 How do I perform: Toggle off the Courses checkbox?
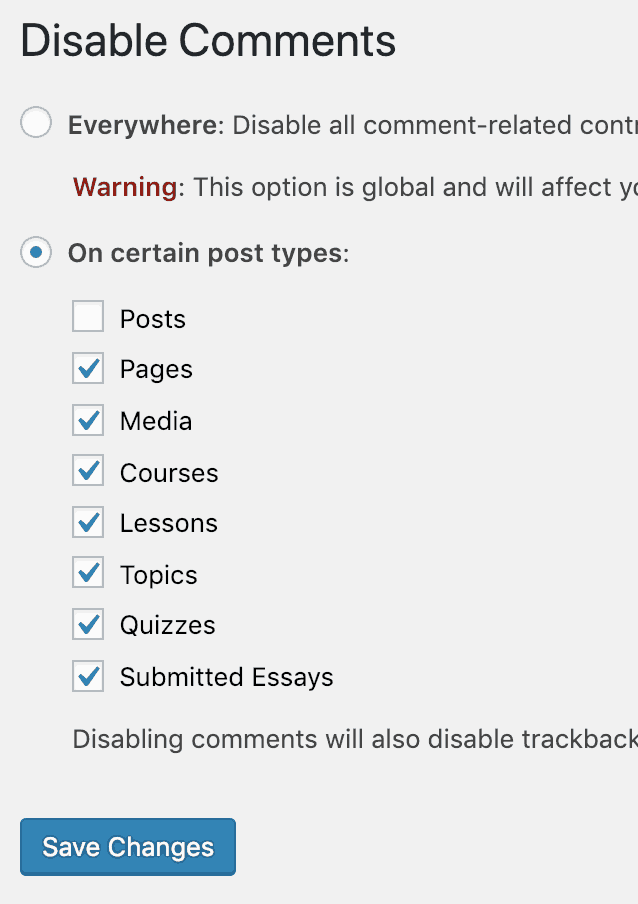tap(88, 472)
